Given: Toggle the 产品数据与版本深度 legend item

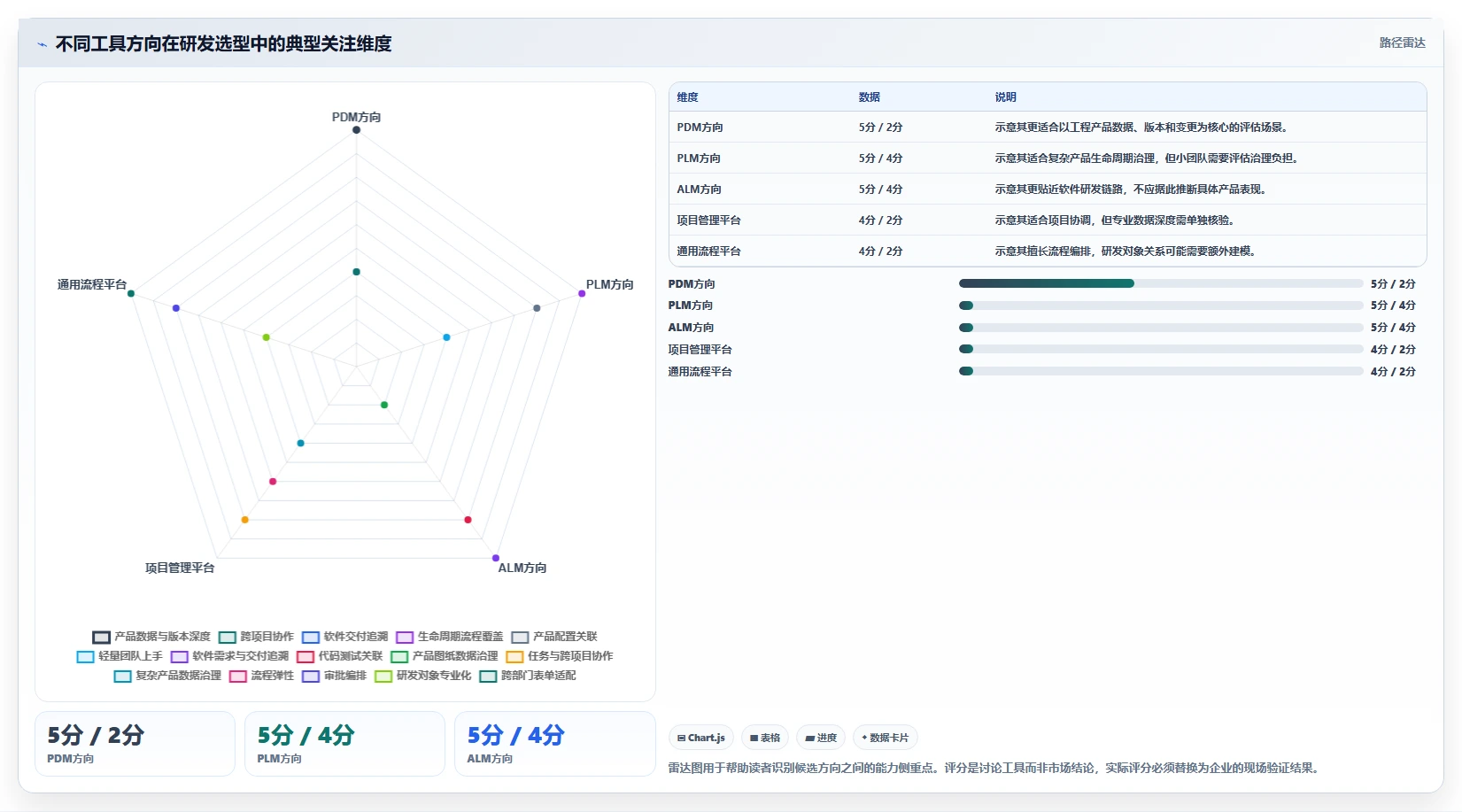Looking at the screenshot, I should click(x=151, y=637).
